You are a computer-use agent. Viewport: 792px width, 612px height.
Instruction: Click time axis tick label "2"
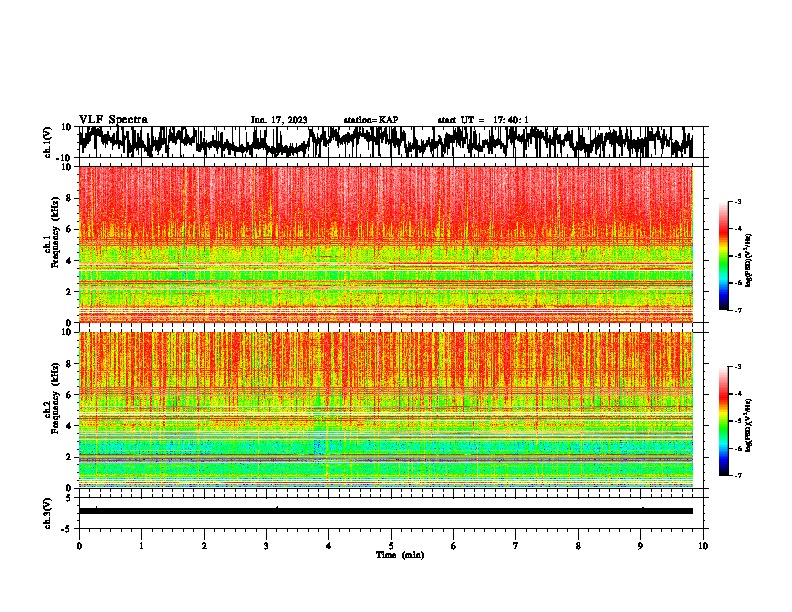(204, 546)
